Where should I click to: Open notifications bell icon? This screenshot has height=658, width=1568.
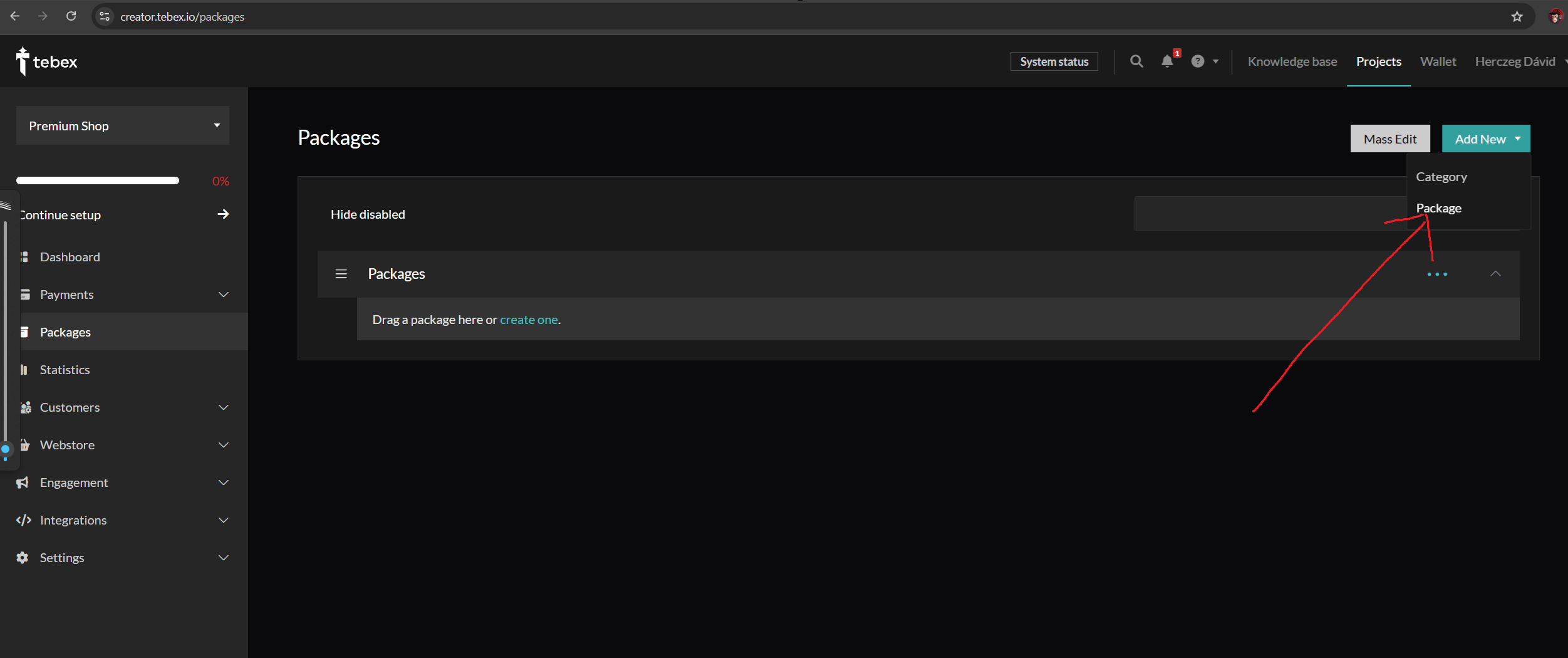(1166, 61)
